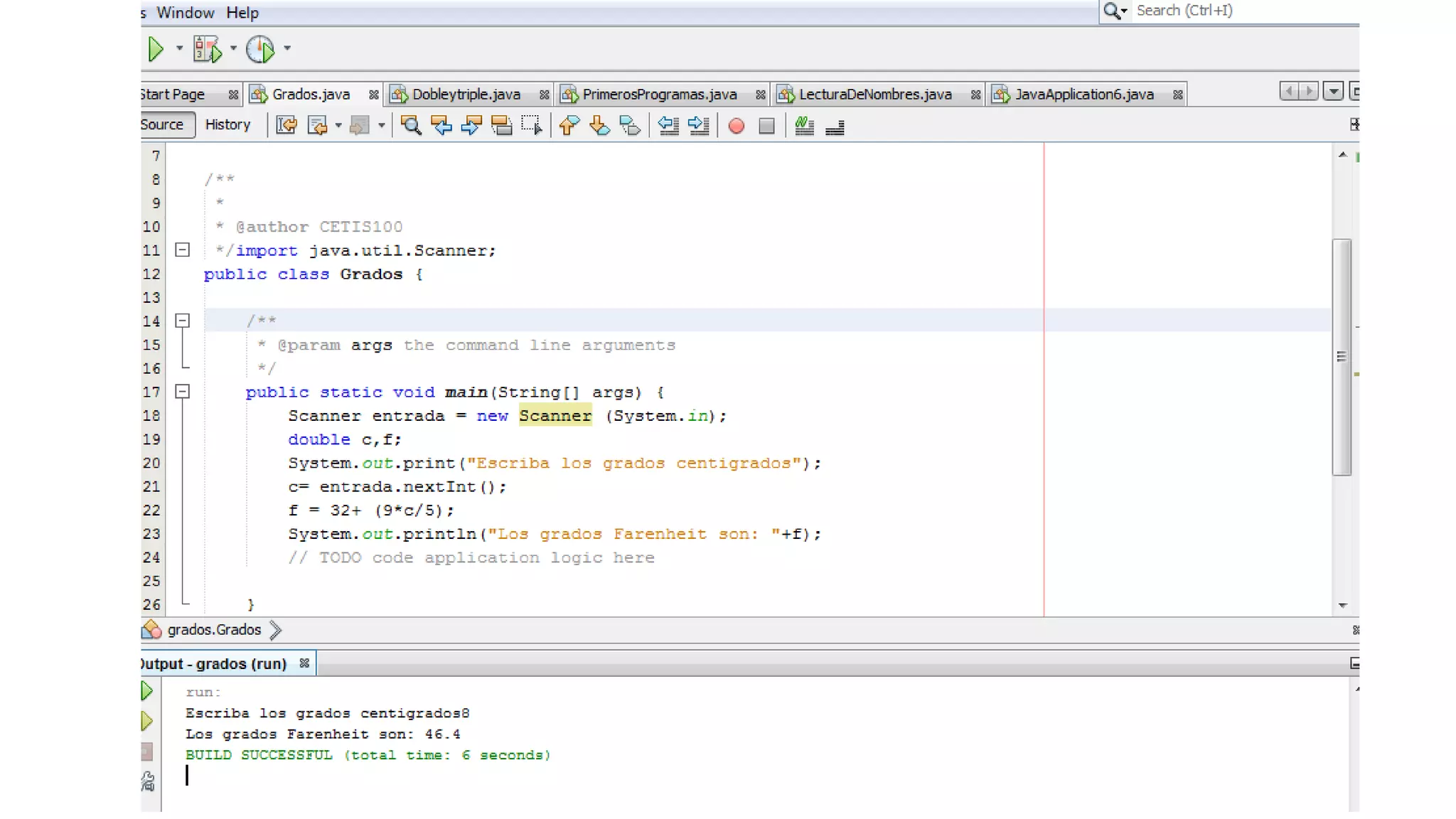This screenshot has height=819, width=1456.
Task: Start macro recording with red circle
Action: pyautogui.click(x=737, y=126)
